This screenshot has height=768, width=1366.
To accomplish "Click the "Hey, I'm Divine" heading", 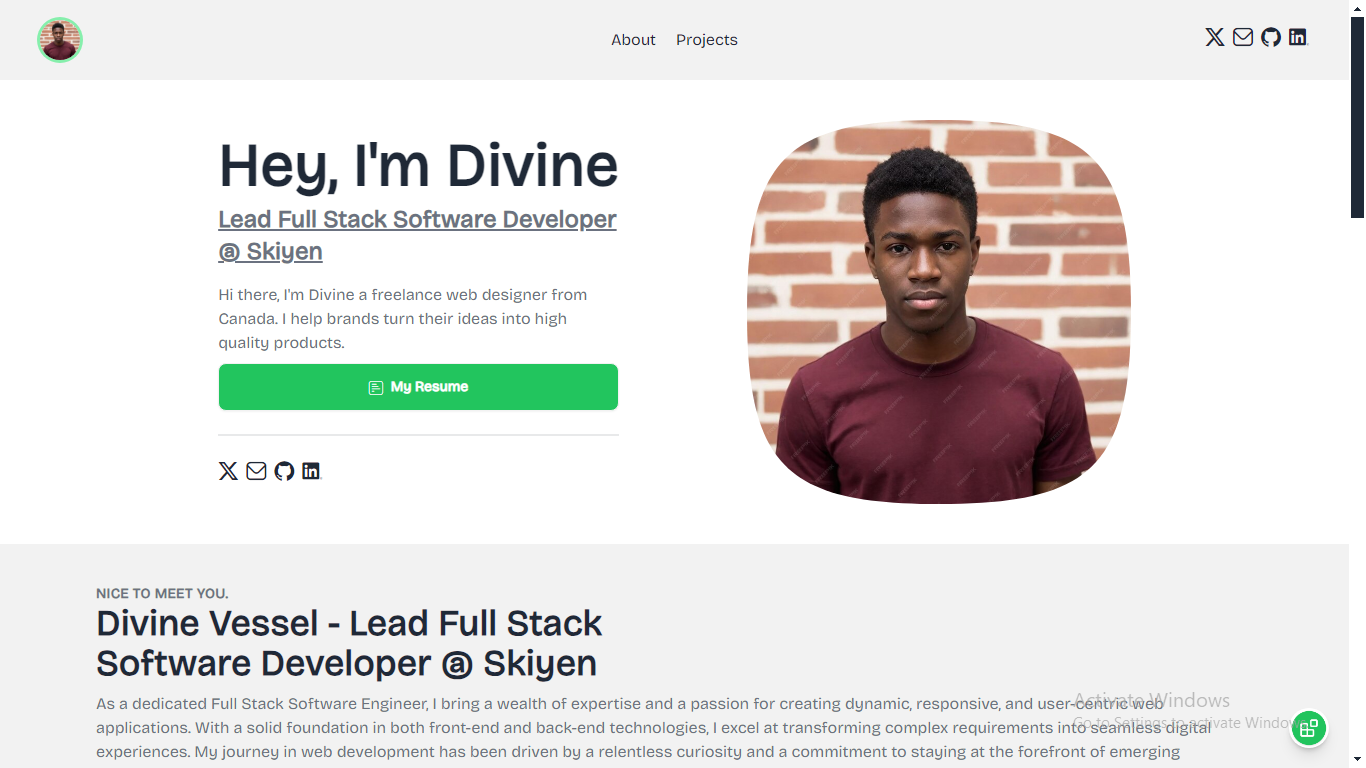I will (x=418, y=165).
